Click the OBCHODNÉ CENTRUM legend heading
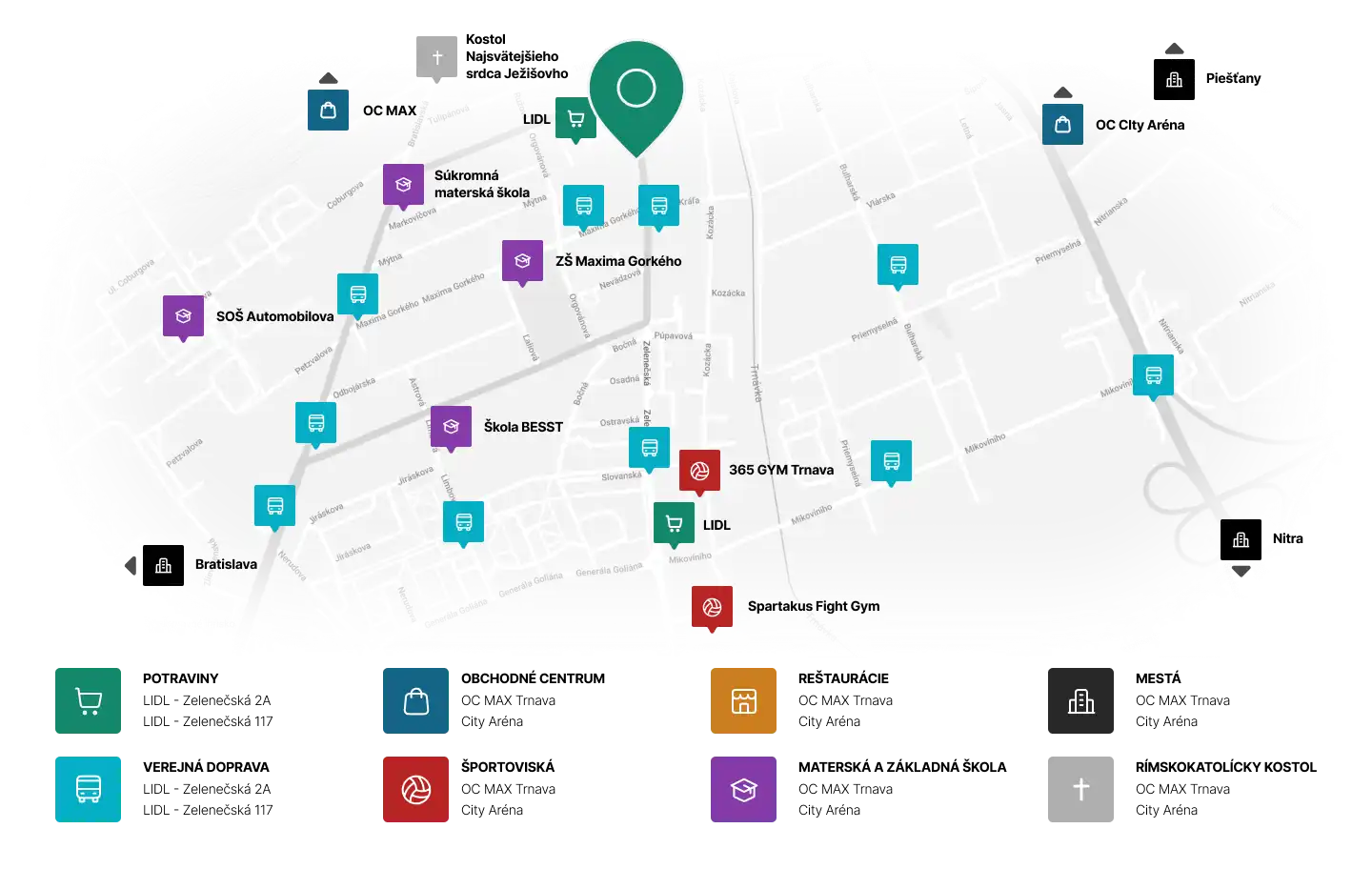The width and height of the screenshot is (1372, 889). pos(533,678)
